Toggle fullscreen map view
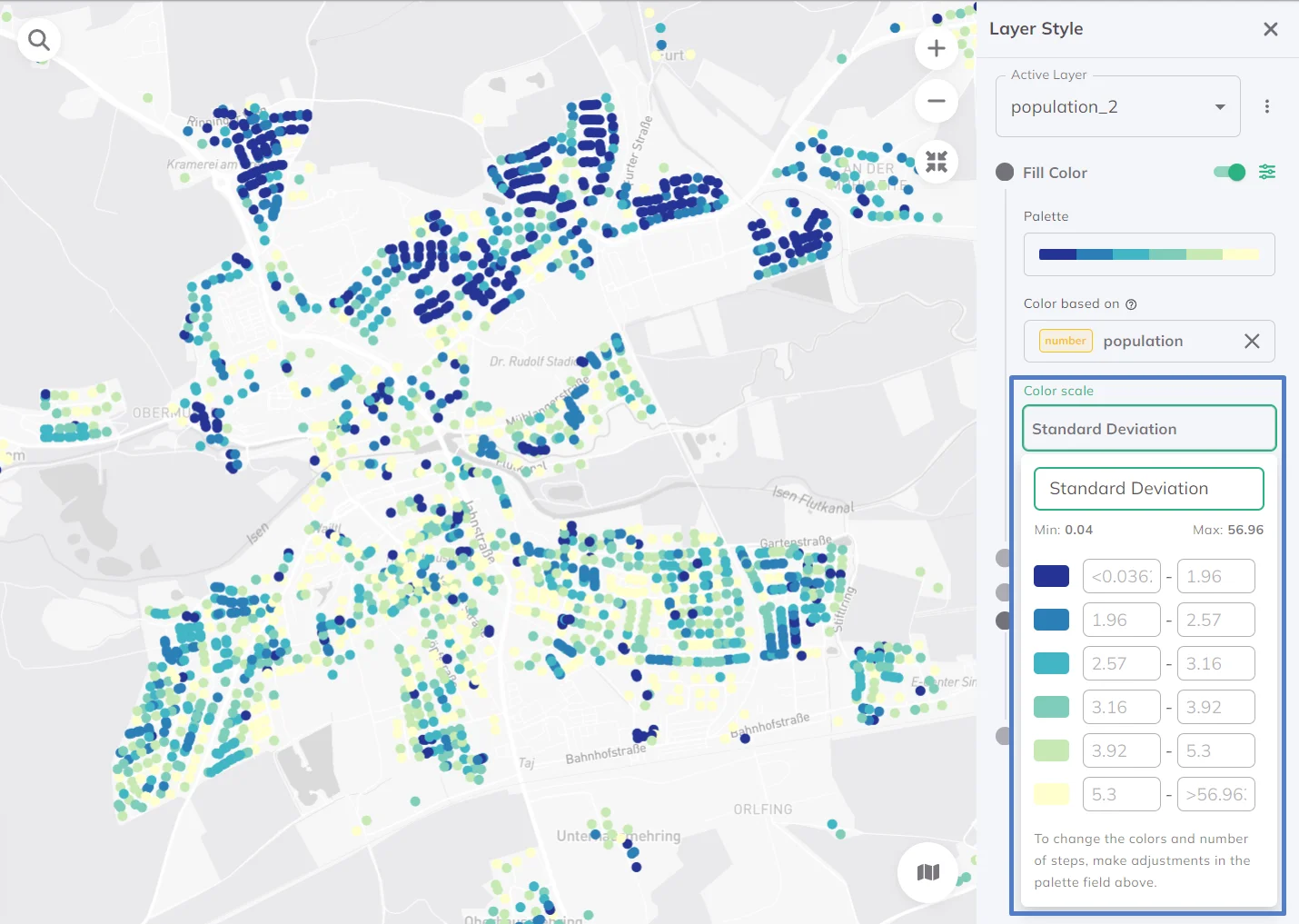Image resolution: width=1299 pixels, height=924 pixels. click(x=937, y=162)
